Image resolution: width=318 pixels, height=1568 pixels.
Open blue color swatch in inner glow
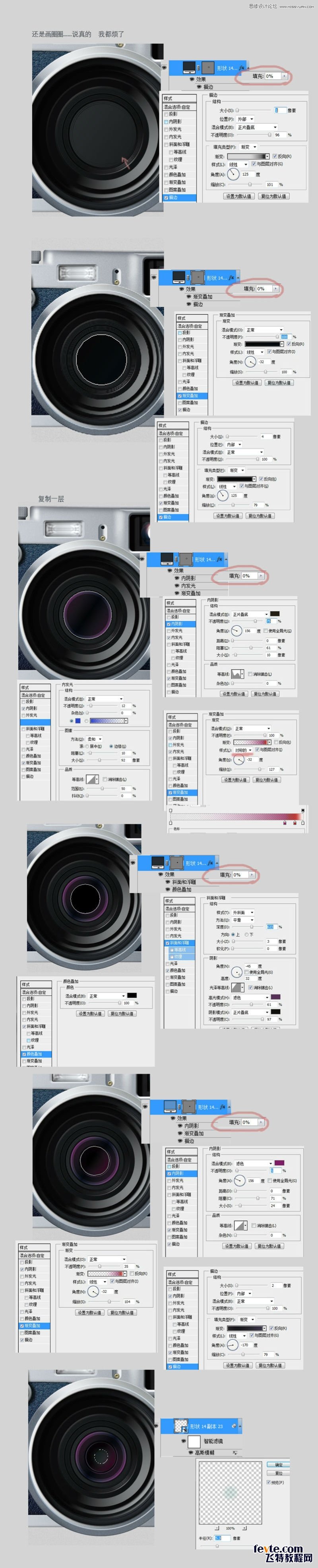click(x=78, y=721)
